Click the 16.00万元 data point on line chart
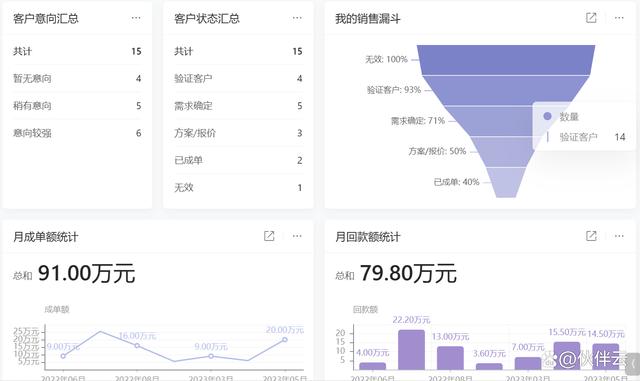 (x=137, y=345)
